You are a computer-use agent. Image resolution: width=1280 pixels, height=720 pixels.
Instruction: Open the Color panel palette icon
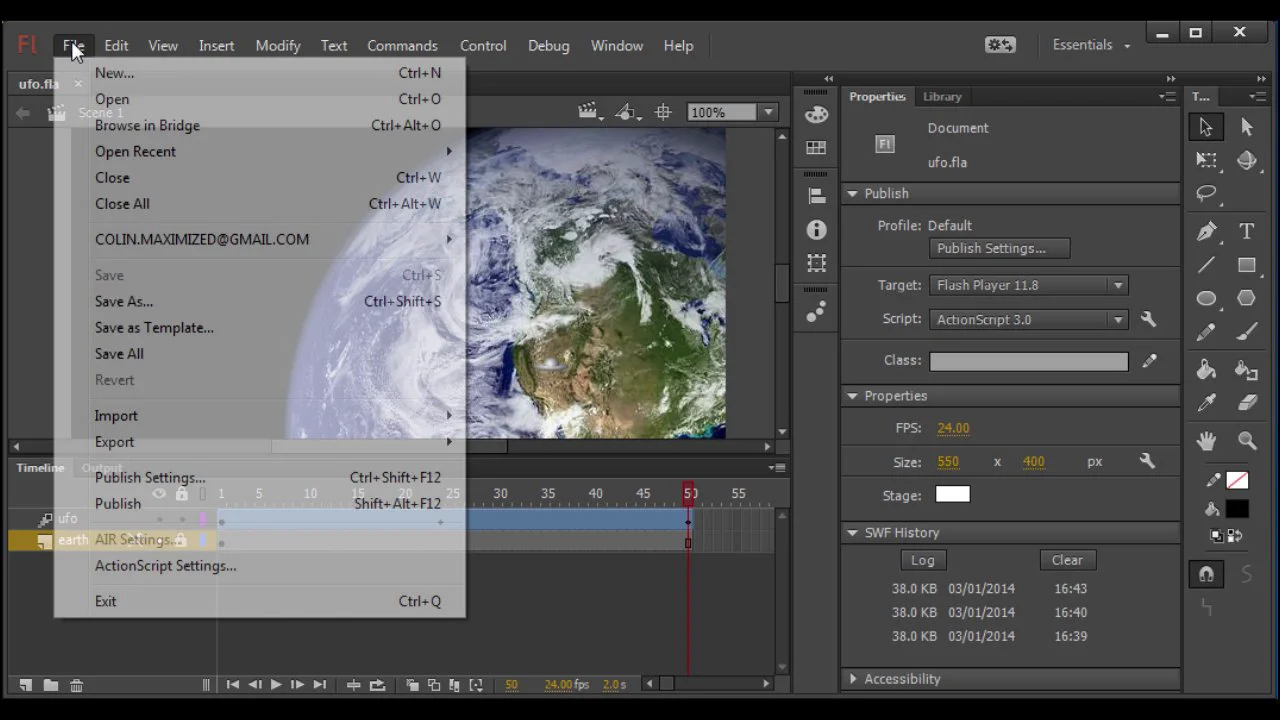click(816, 114)
